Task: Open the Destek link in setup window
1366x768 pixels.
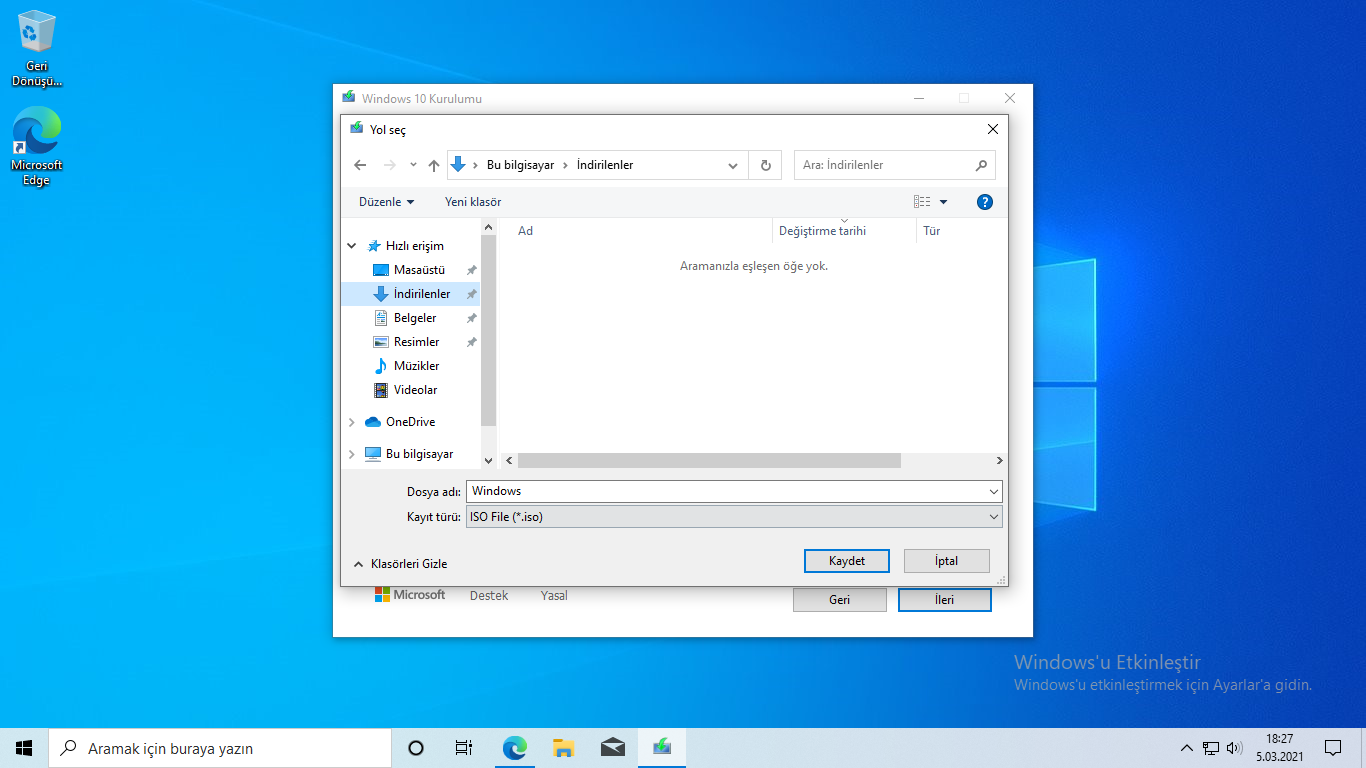Action: coord(489,596)
